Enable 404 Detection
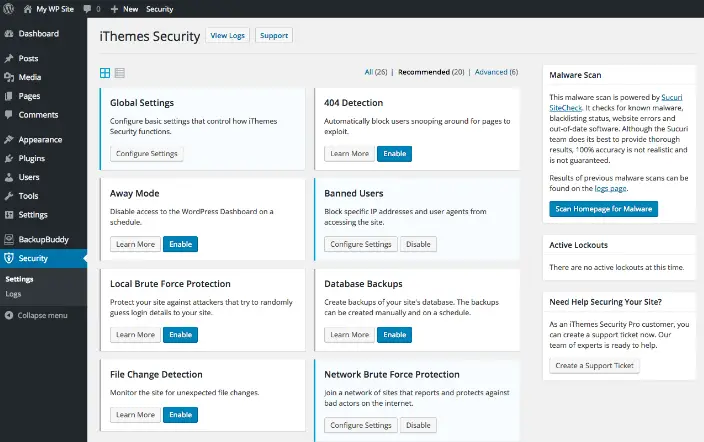This screenshot has height=442, width=704. [x=395, y=154]
